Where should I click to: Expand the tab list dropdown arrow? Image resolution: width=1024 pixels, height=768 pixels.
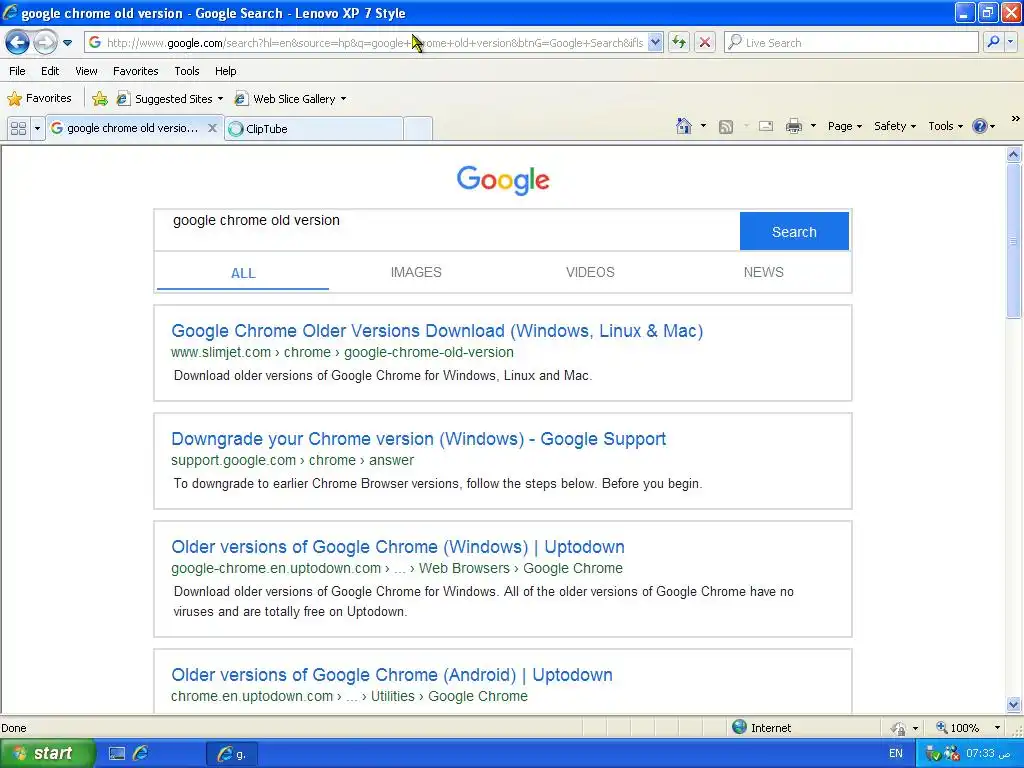coord(37,129)
